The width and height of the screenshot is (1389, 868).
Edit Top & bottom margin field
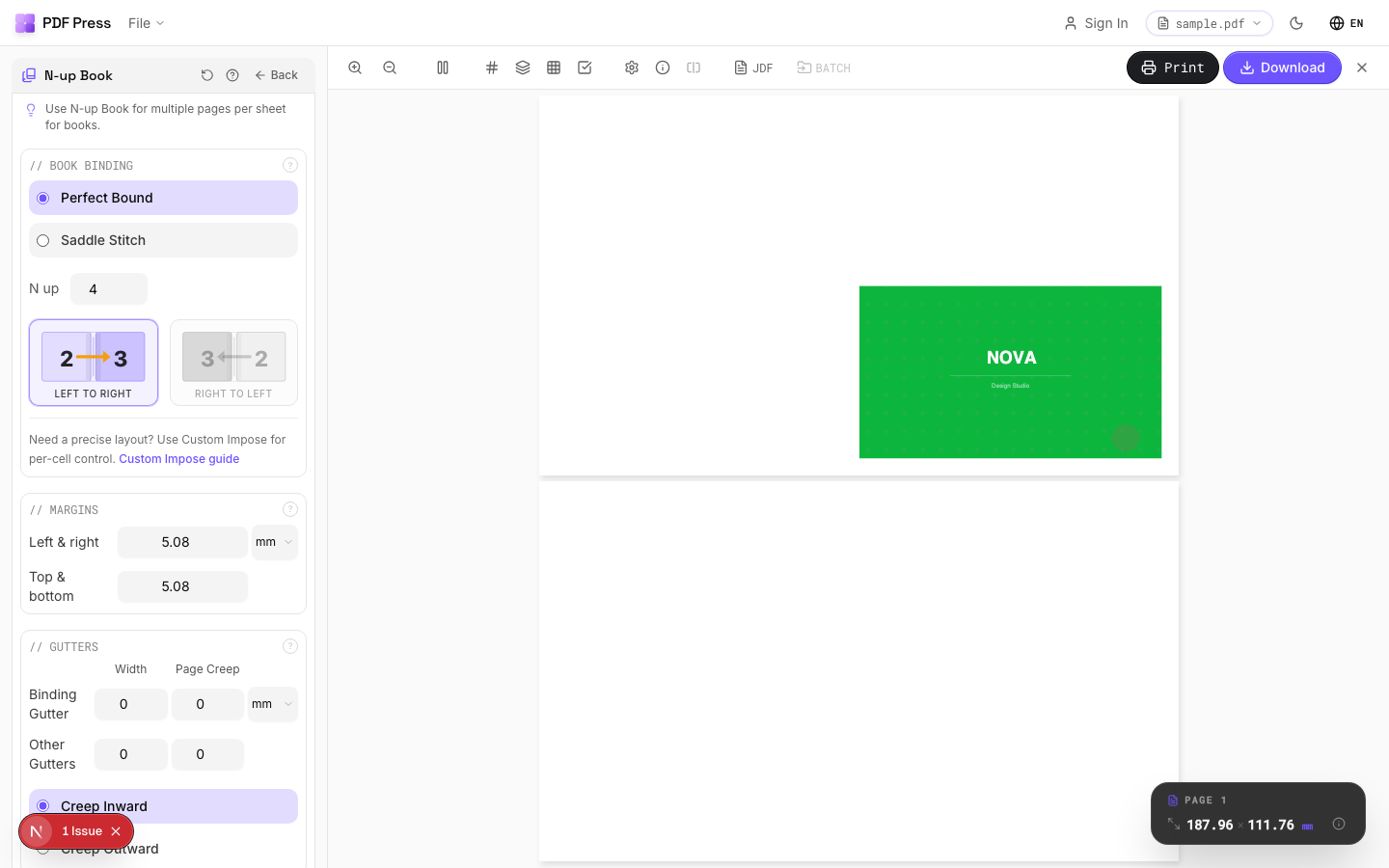tap(182, 586)
